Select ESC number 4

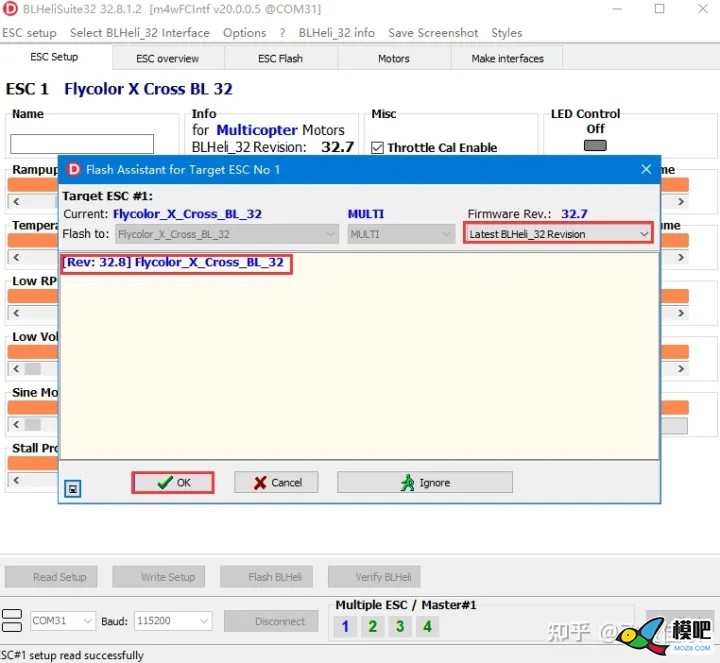[x=428, y=626]
